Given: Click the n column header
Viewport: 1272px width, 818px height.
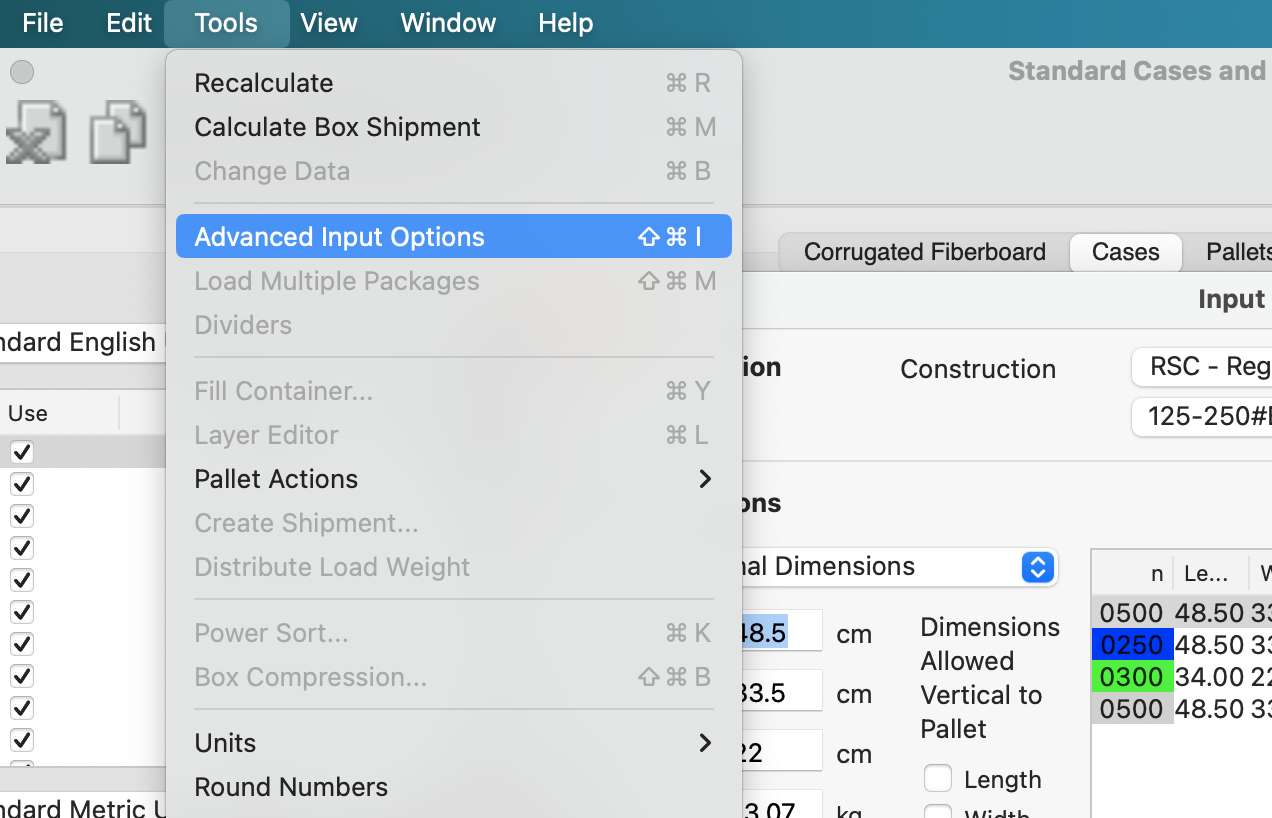Looking at the screenshot, I should (1132, 574).
